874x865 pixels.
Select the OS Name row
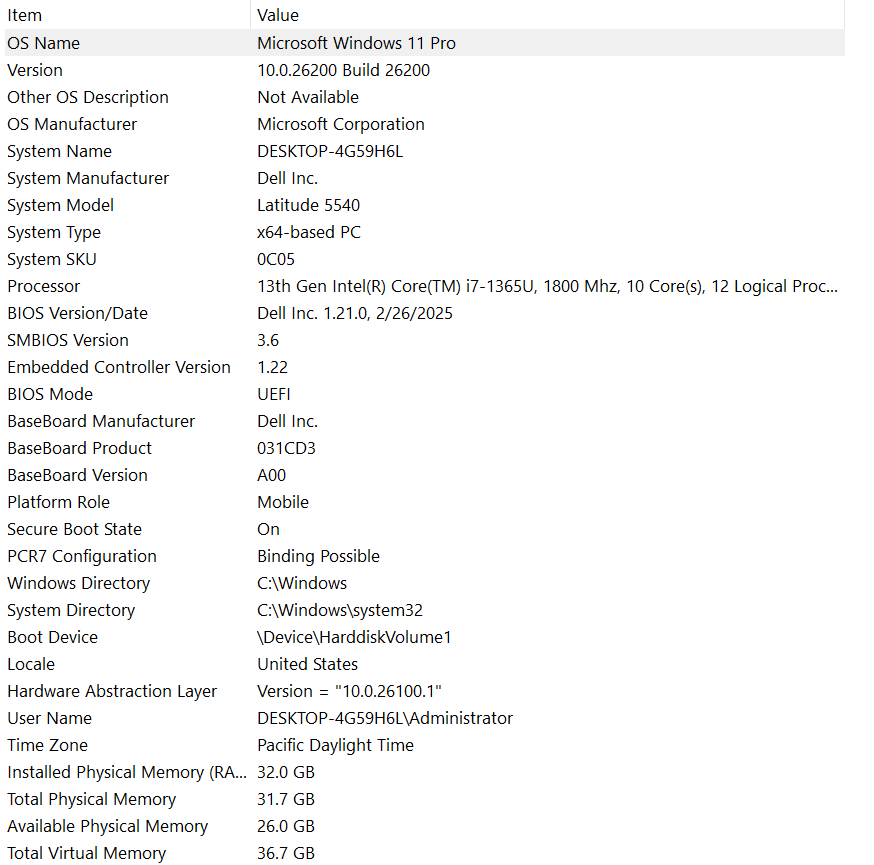(x=425, y=43)
